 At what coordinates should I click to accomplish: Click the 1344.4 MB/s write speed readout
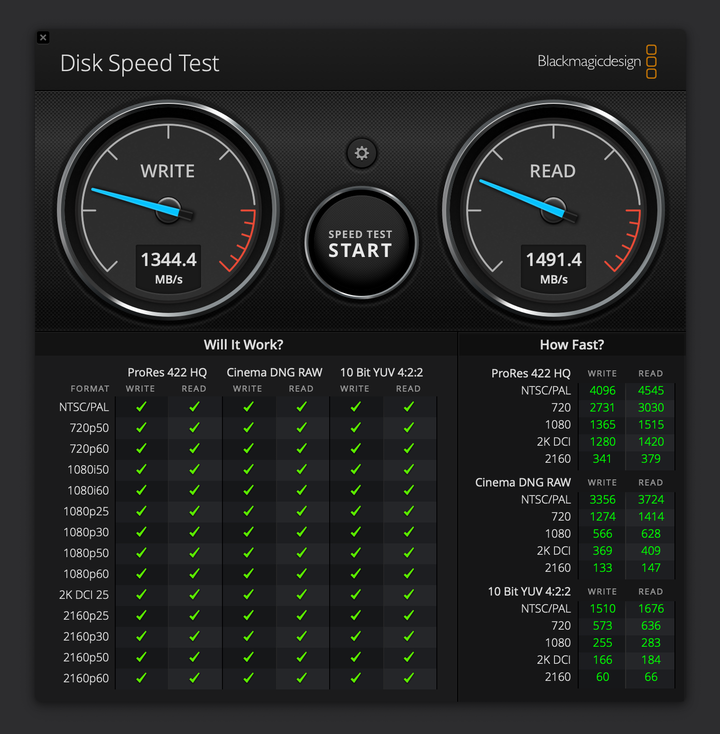(169, 267)
